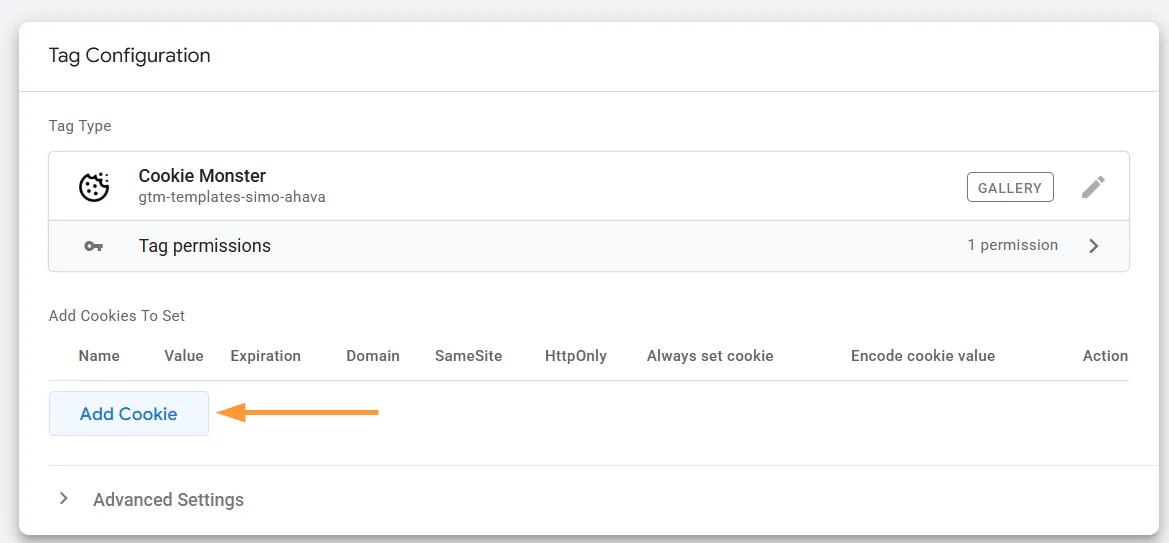Click the Domain column header
Screen dimensions: 1169x543
tap(373, 356)
